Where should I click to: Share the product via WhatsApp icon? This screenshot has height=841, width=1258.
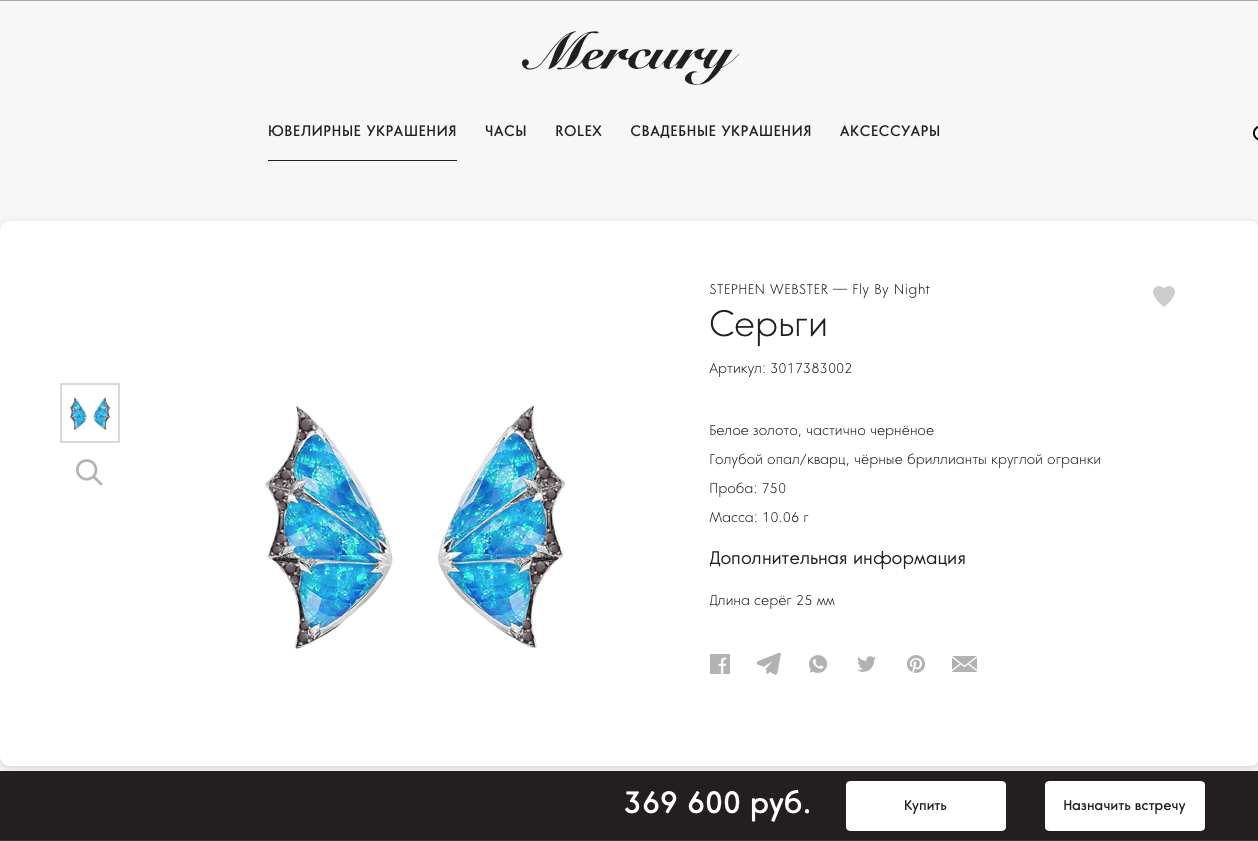tap(818, 664)
